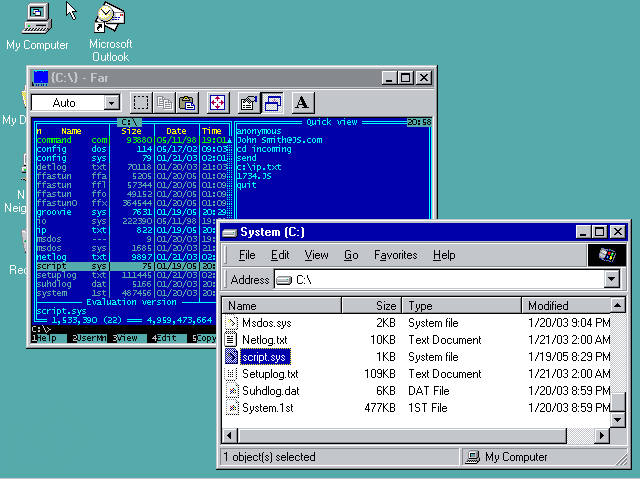Select the setuplog txt row in Far panel
640x480 pixels.
[126, 275]
